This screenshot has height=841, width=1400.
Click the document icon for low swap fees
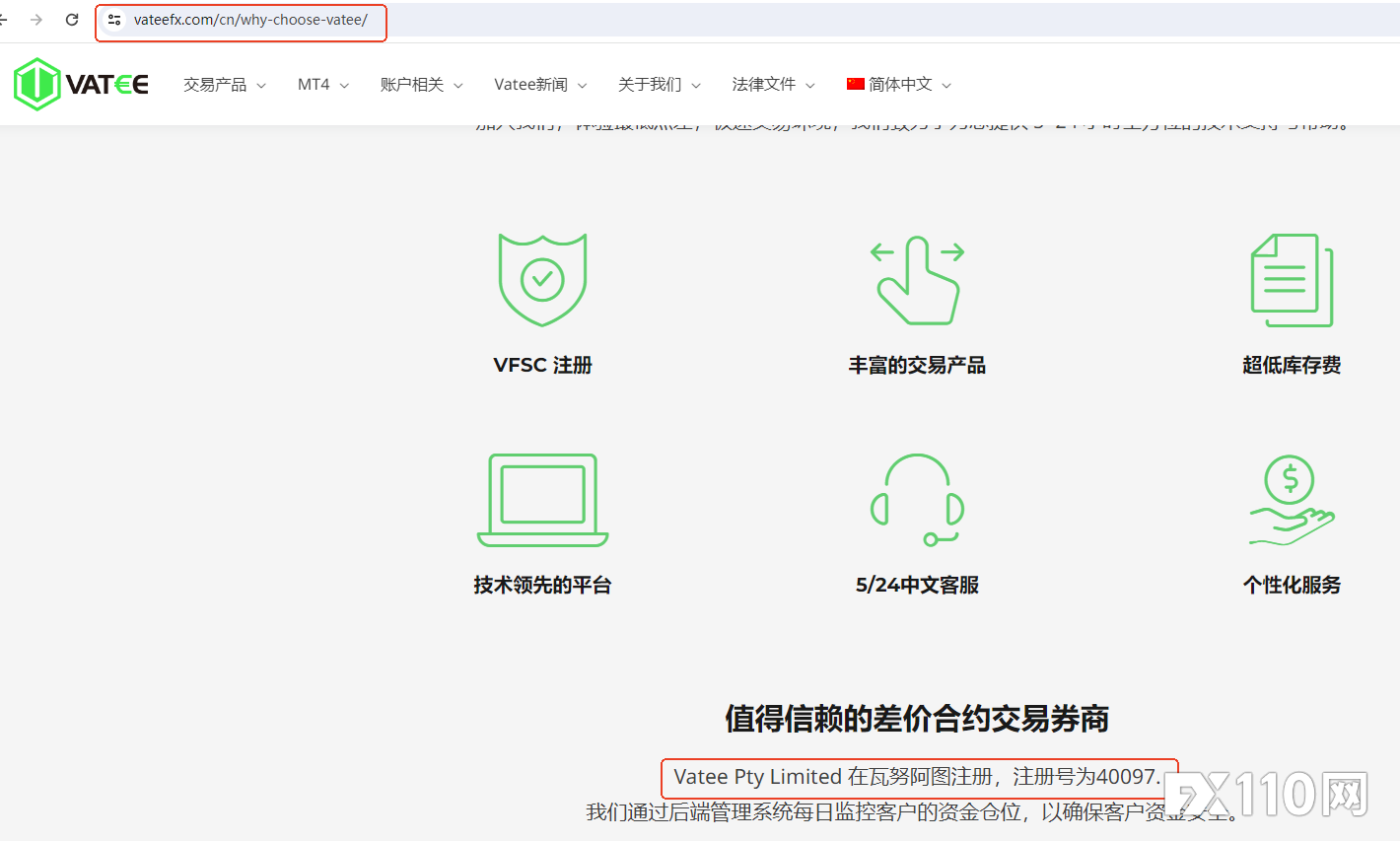pos(1292,280)
